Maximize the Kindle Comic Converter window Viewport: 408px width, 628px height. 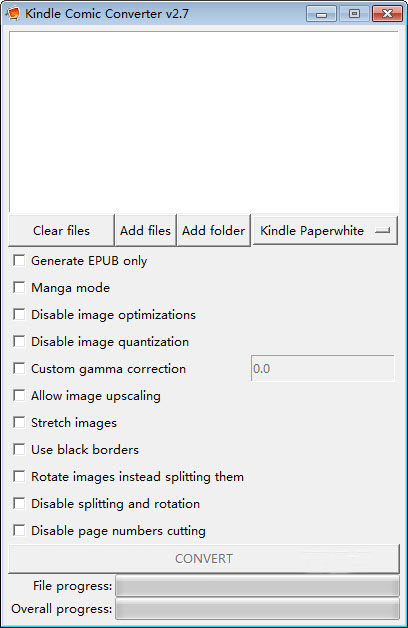(354, 14)
